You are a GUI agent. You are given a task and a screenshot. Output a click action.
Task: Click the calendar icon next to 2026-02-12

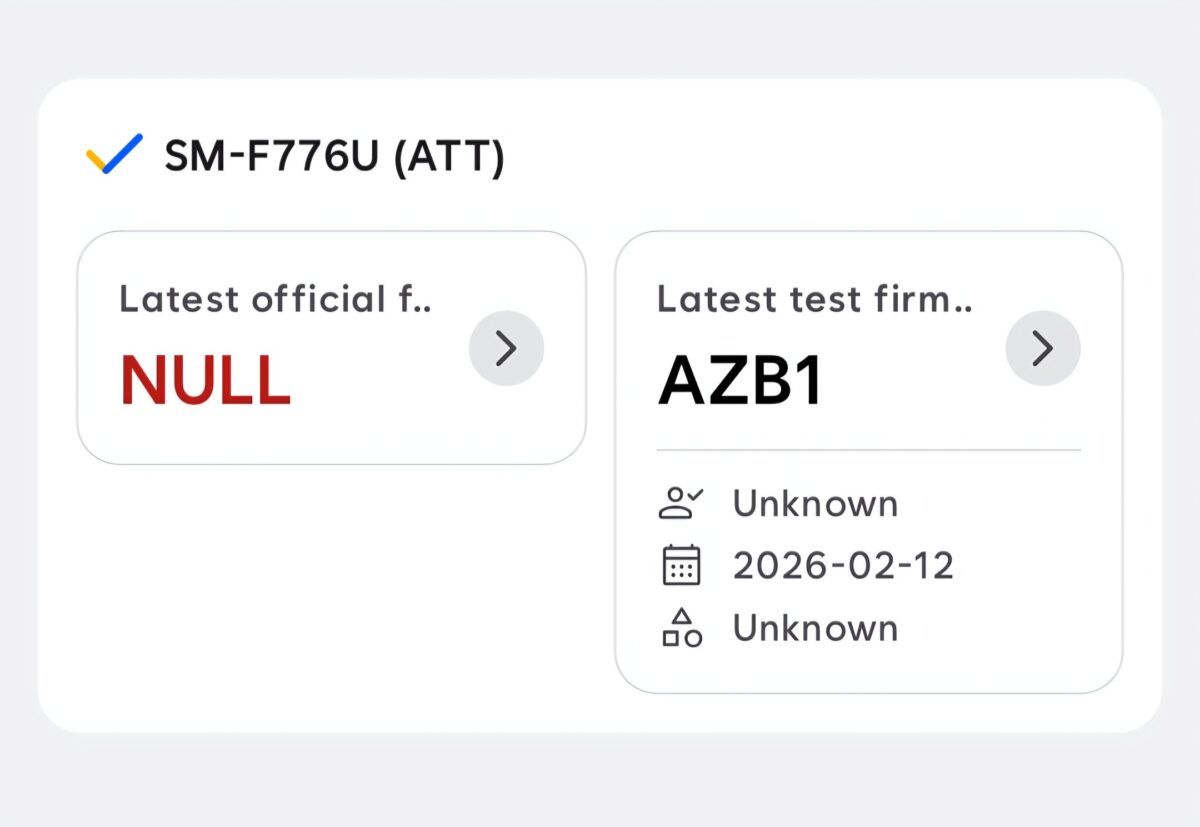[681, 565]
